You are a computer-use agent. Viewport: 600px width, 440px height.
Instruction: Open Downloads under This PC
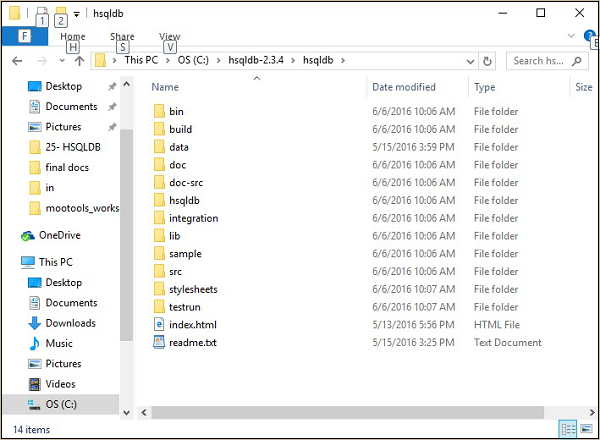click(x=70, y=323)
